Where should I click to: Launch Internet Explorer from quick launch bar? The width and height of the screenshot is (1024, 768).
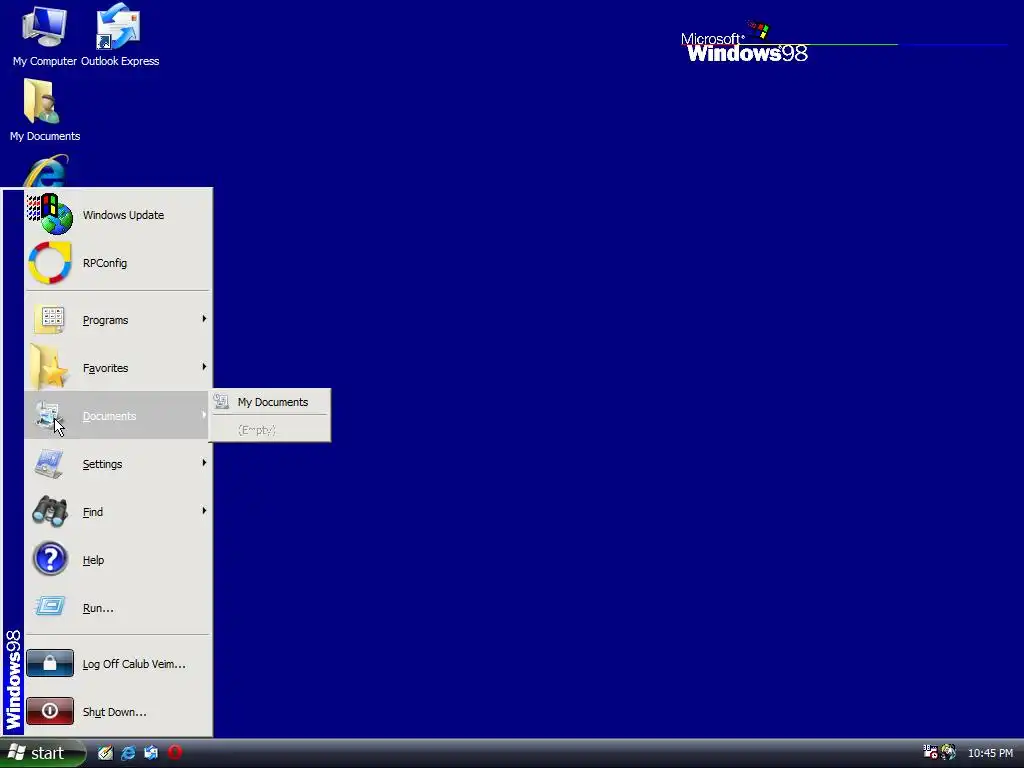(128, 753)
